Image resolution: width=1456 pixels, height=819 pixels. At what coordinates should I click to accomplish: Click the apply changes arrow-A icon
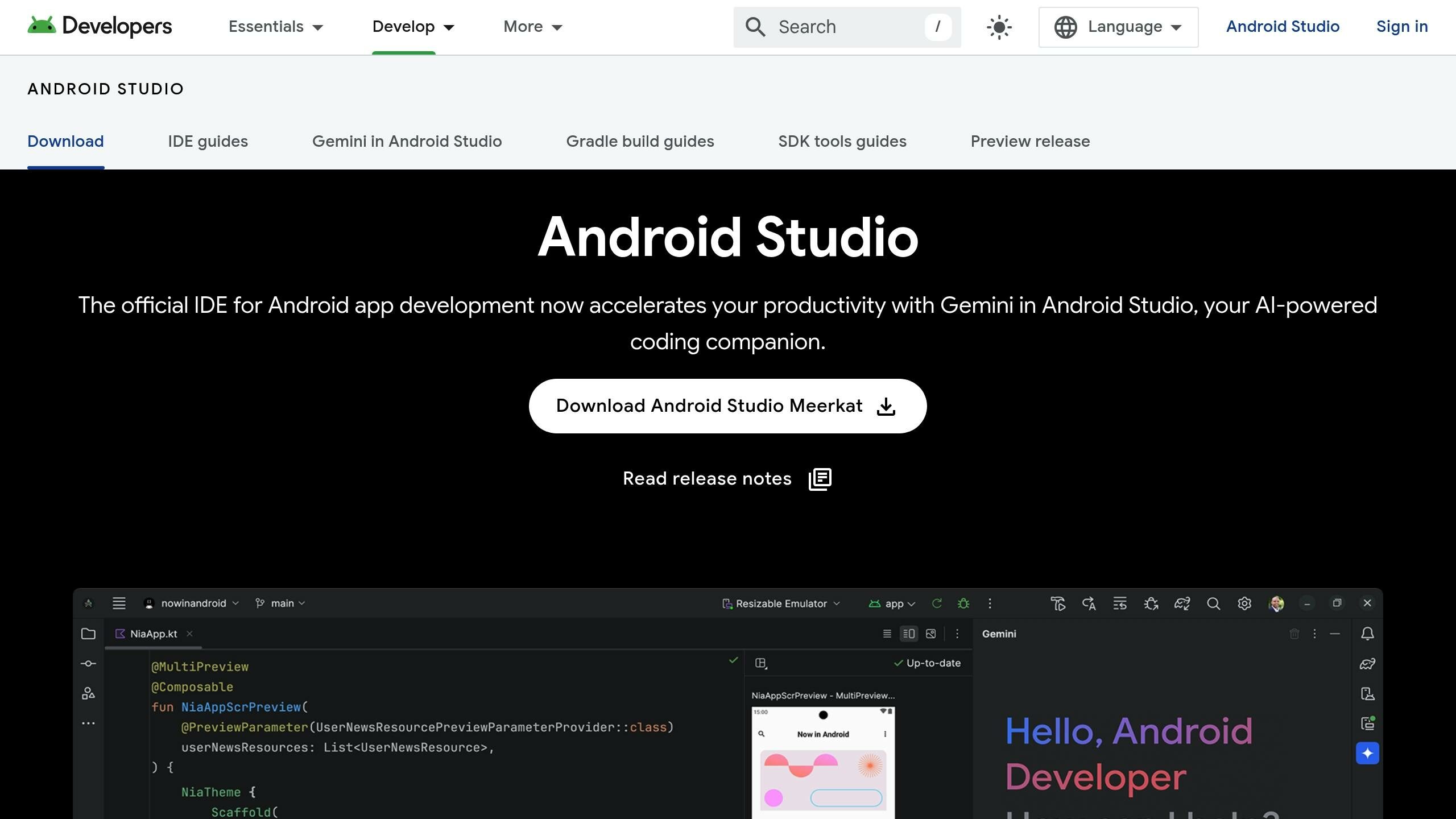1089,603
